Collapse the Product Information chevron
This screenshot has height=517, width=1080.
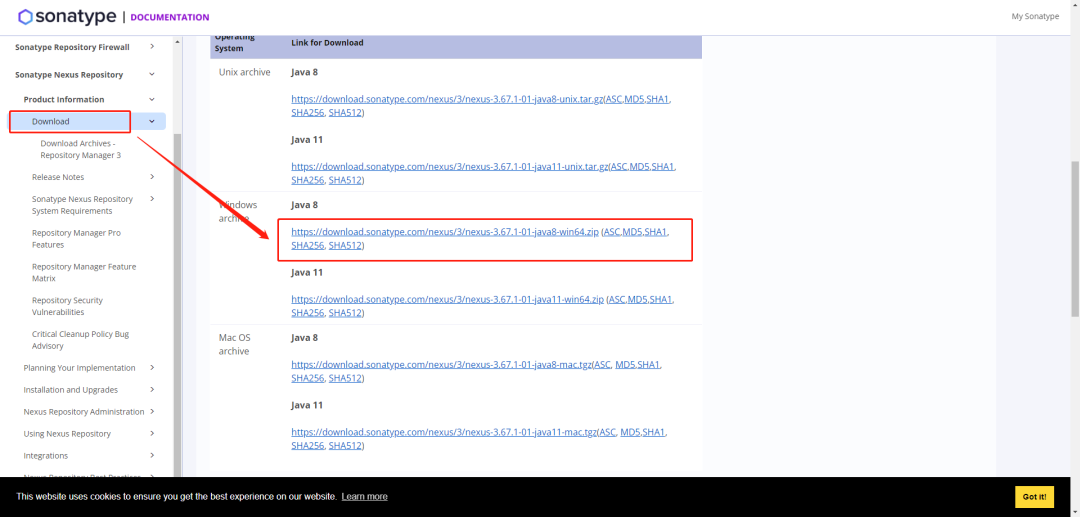(x=152, y=99)
